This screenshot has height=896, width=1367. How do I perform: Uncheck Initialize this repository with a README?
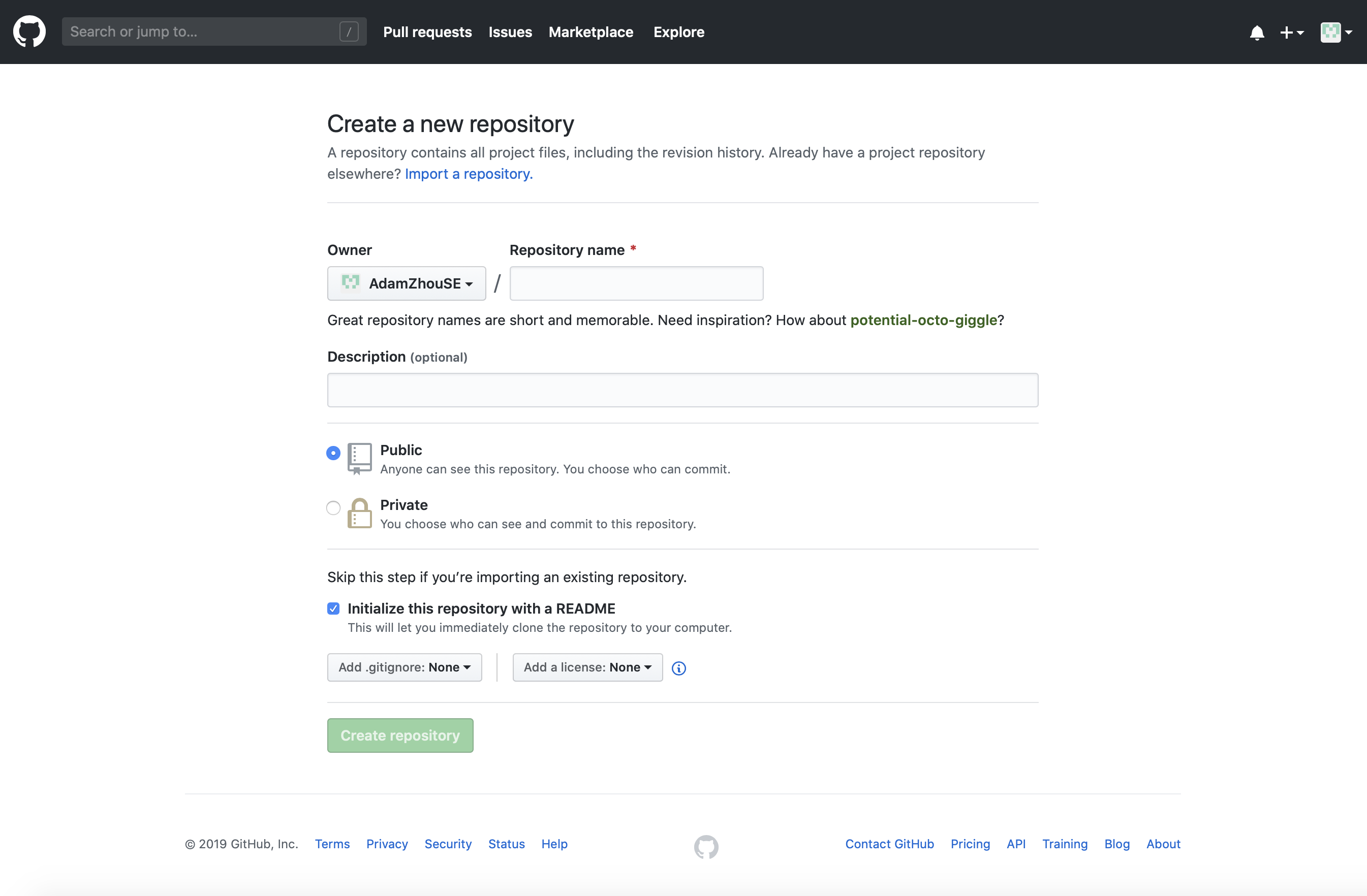click(x=334, y=609)
